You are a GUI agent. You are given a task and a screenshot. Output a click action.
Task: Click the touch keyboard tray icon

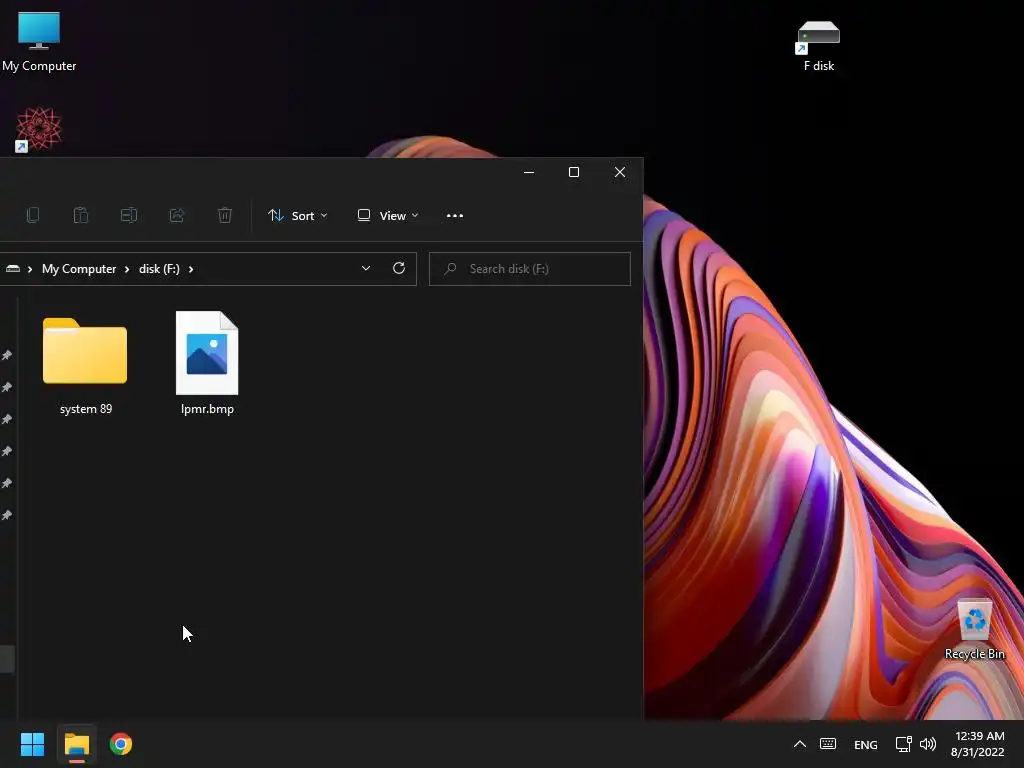click(827, 744)
